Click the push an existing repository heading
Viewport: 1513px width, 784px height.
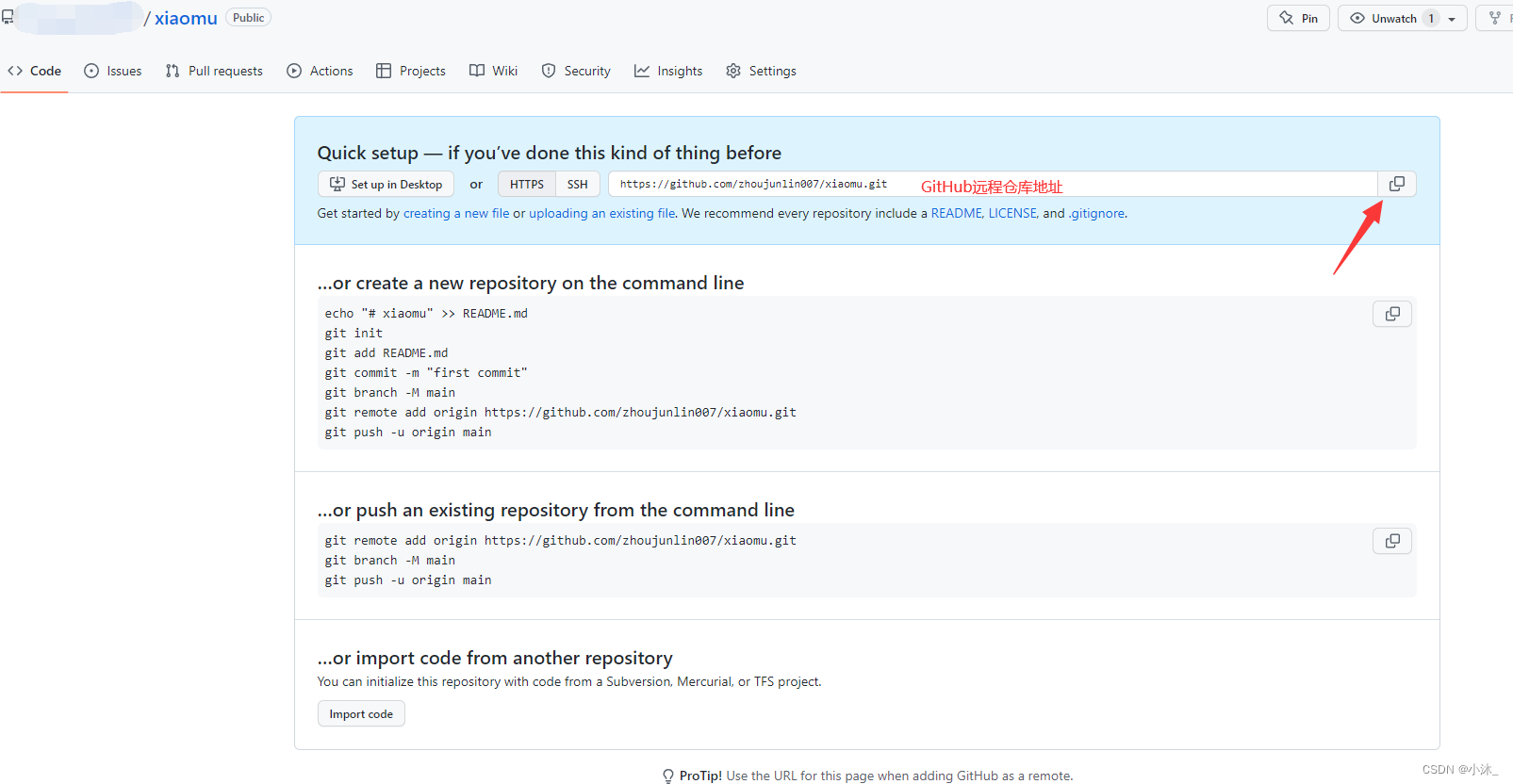tap(556, 510)
